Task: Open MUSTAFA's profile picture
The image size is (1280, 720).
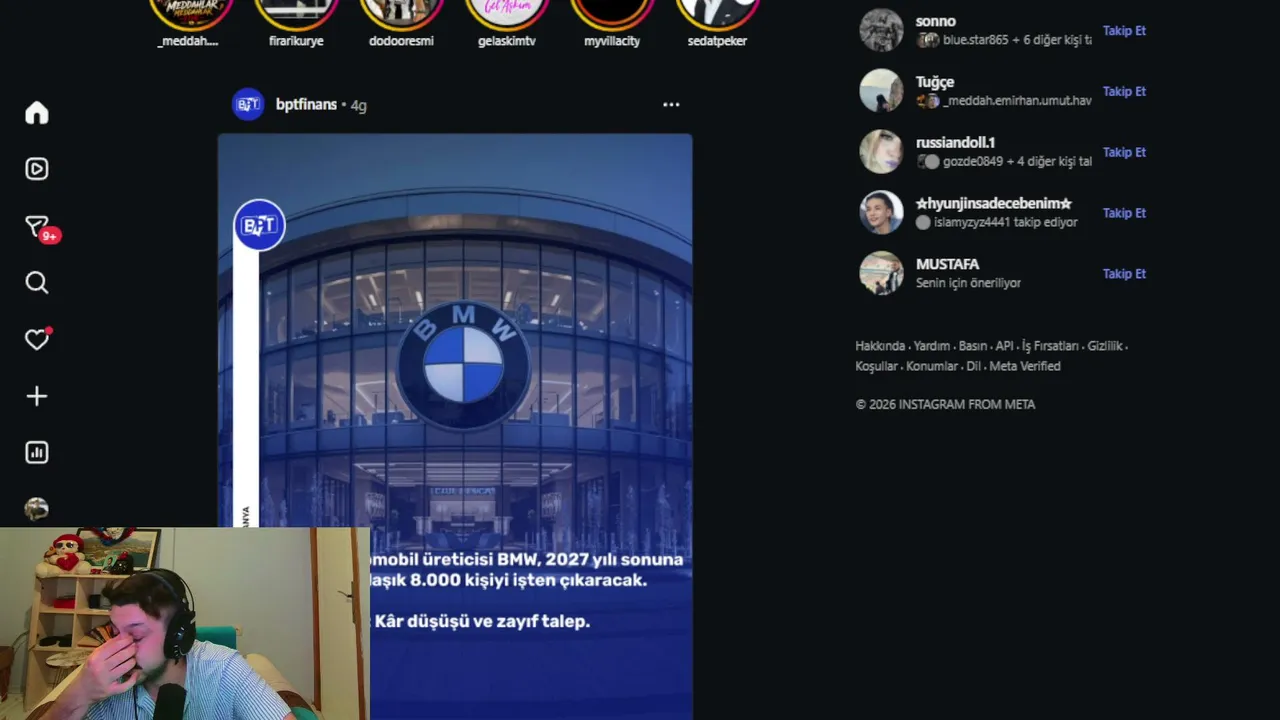Action: tap(881, 273)
